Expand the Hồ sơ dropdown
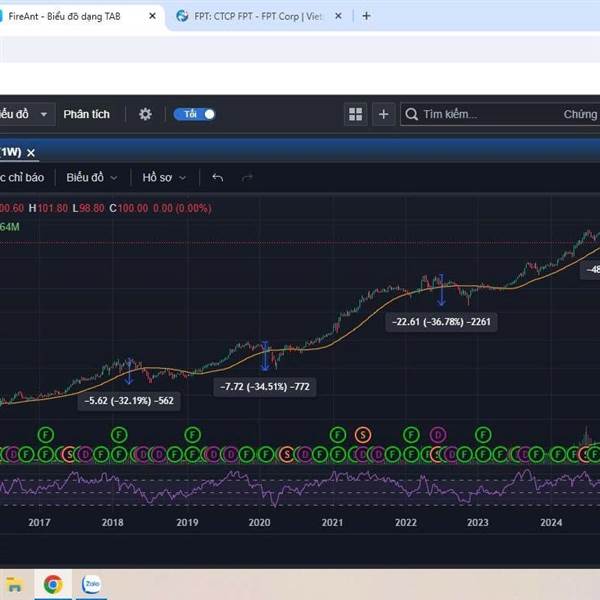 point(164,178)
